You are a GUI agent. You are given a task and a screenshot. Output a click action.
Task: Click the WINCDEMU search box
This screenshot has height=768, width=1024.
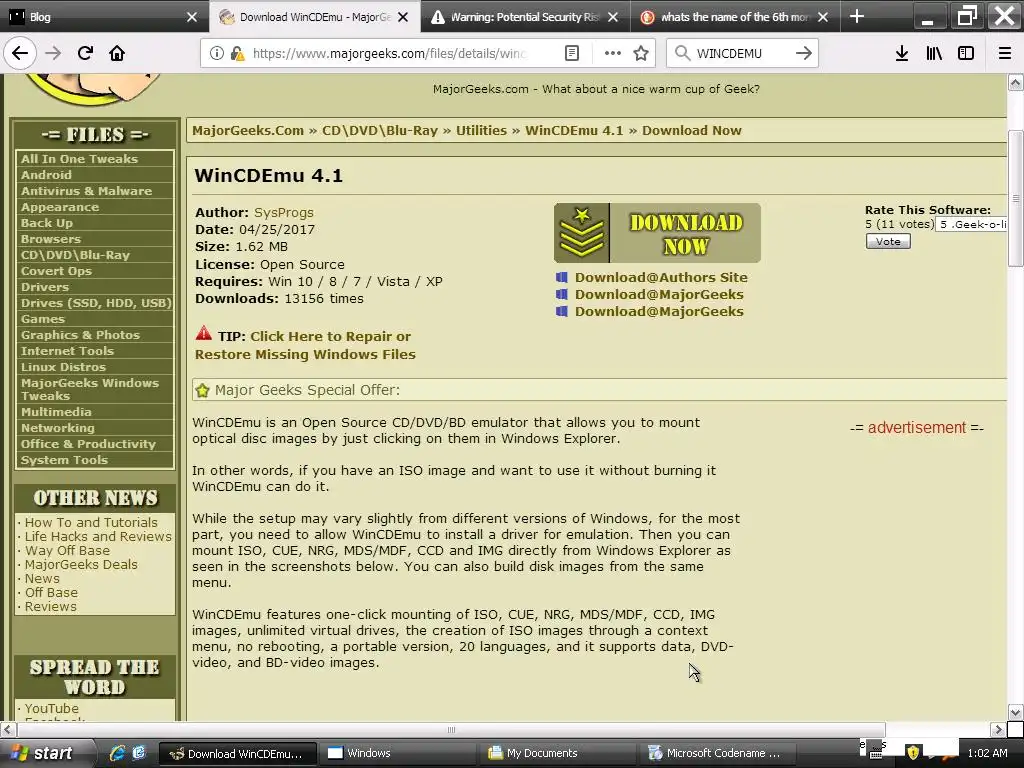point(741,53)
